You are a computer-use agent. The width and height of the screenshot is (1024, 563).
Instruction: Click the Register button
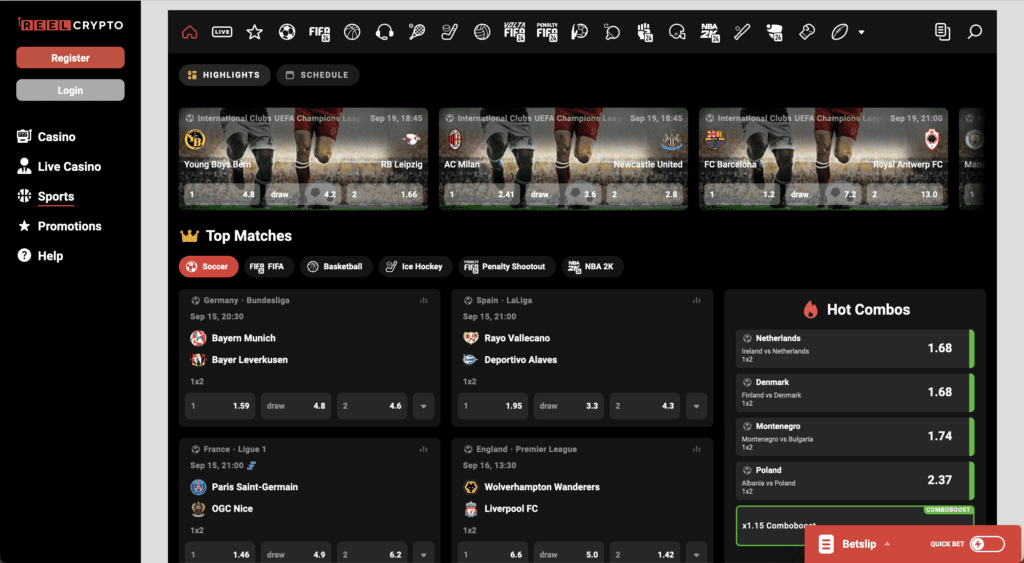click(70, 57)
